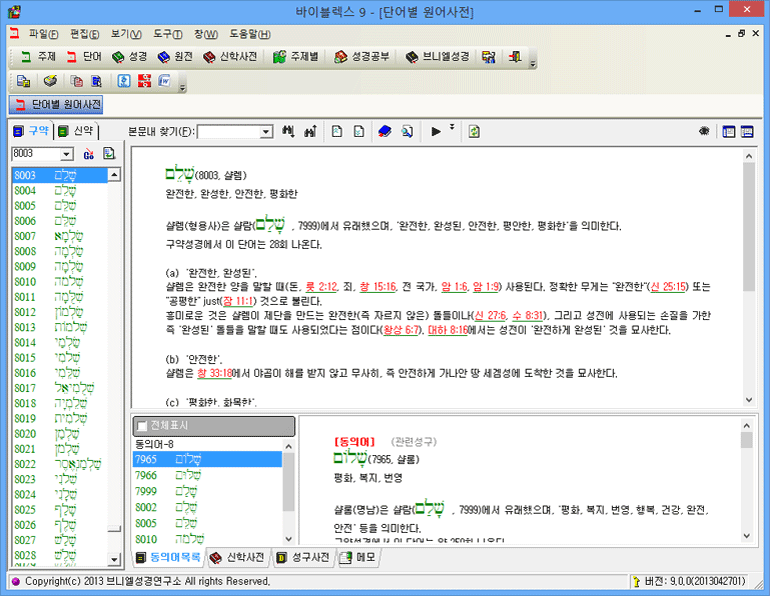The image size is (770, 596).
Task: Open the 원전 blue book tool
Action: (175, 57)
